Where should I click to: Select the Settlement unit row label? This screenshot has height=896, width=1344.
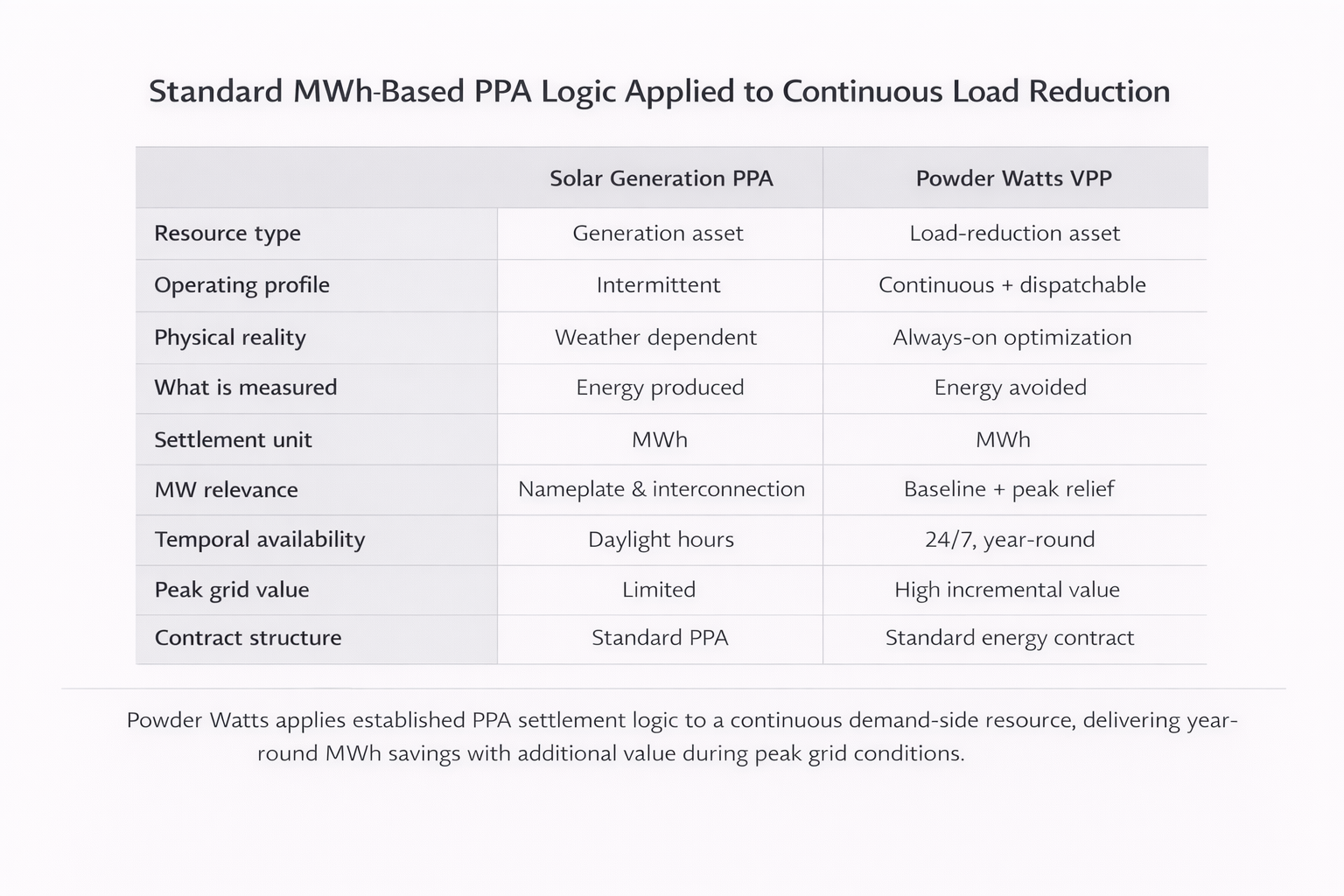(x=233, y=439)
